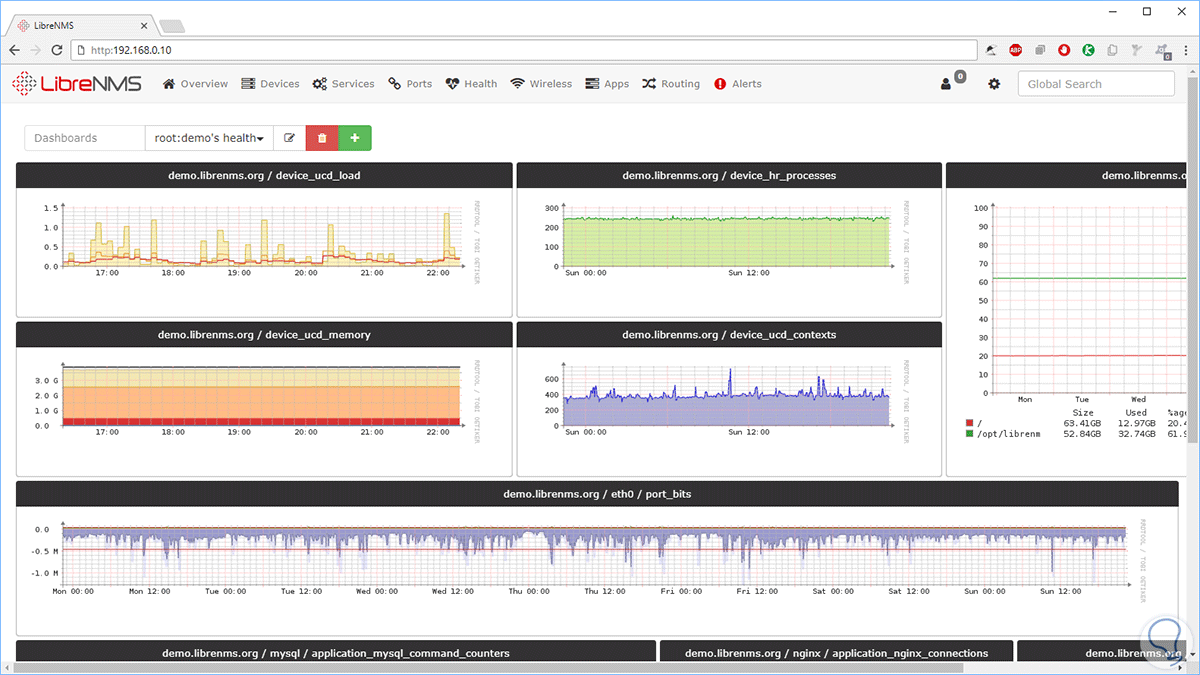Open the Health menu
Image resolution: width=1200 pixels, height=675 pixels.
point(471,84)
